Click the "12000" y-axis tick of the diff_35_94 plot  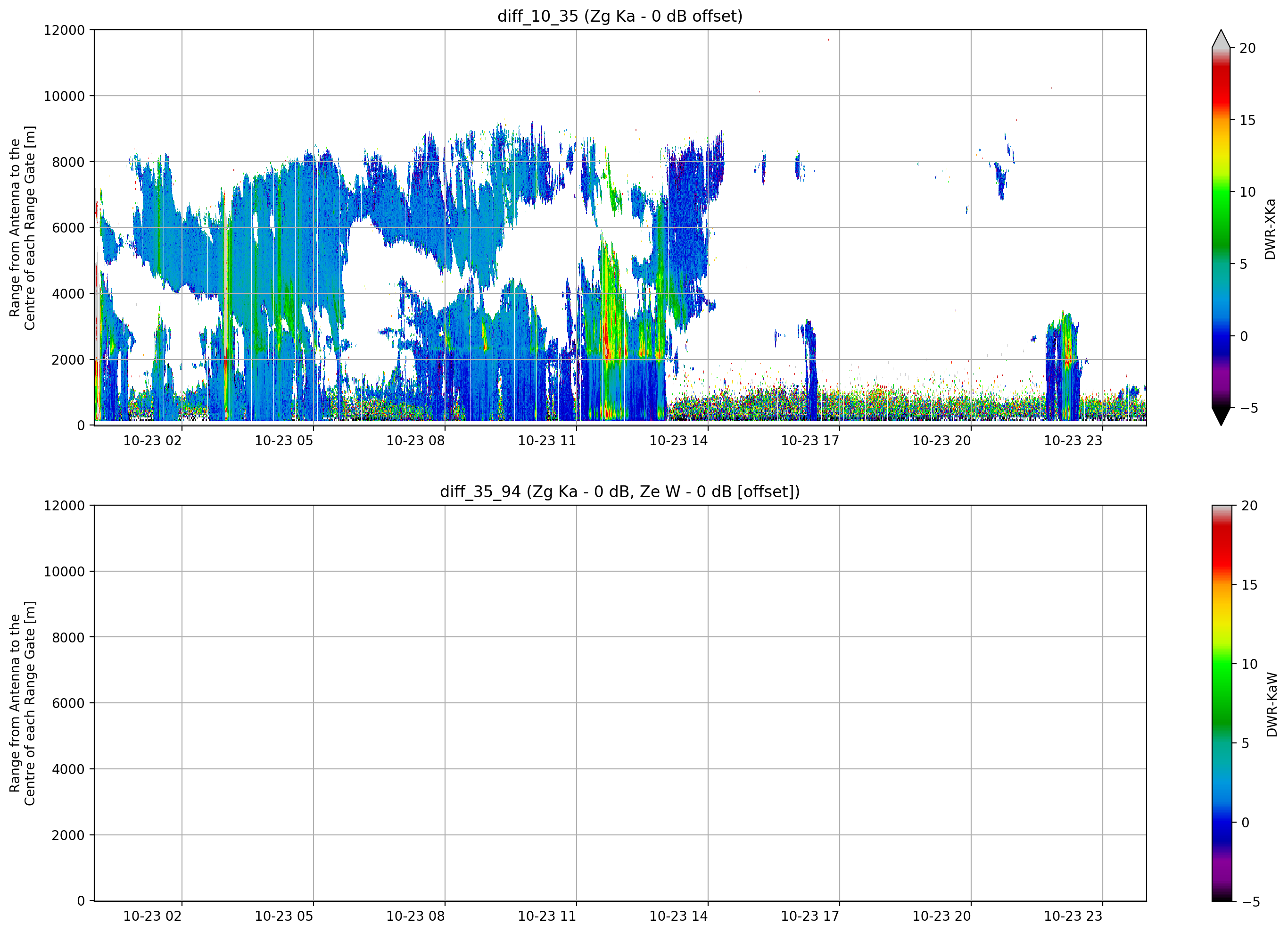(64, 506)
